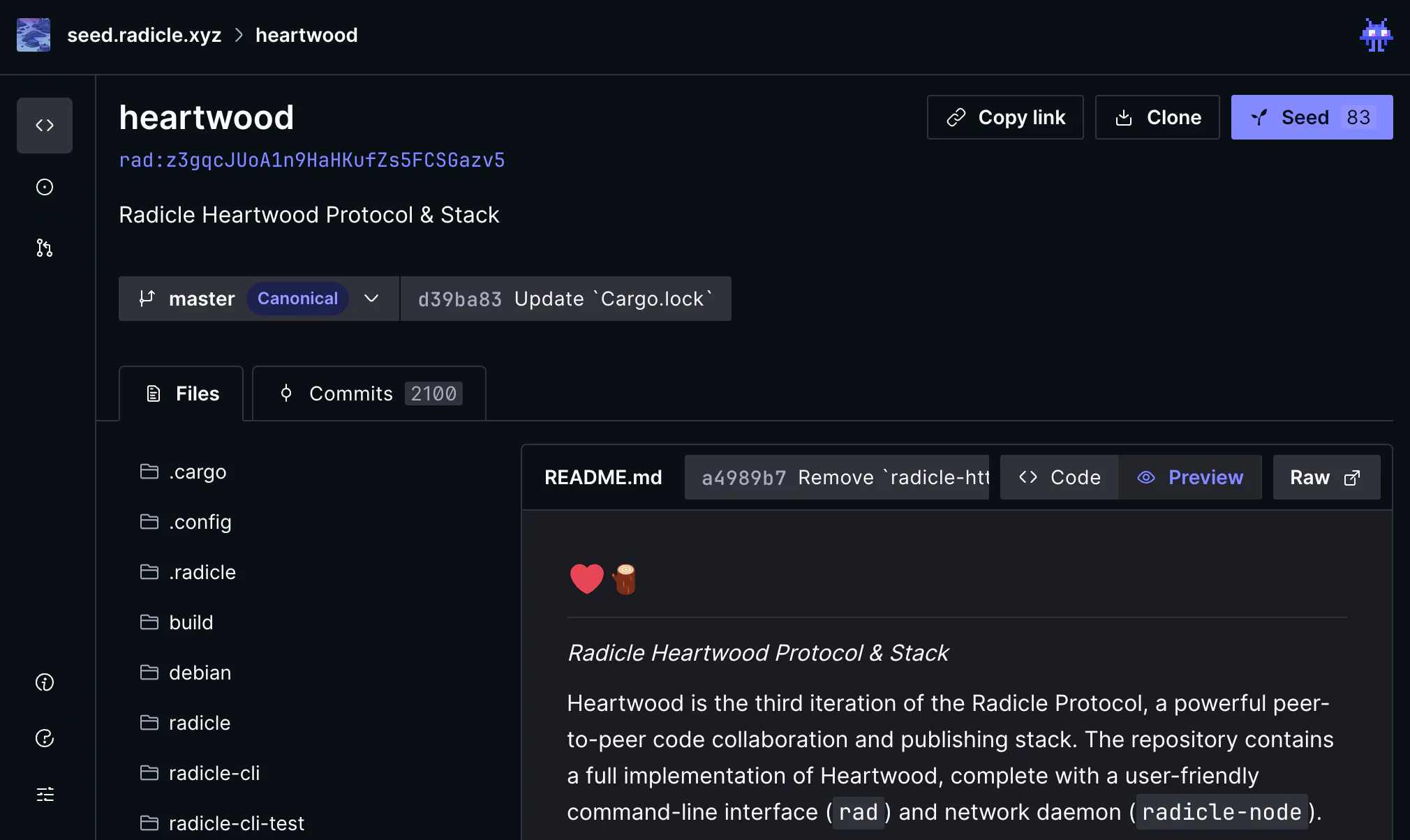Open the settings sliders icon
This screenshot has width=1410, height=840.
[x=45, y=794]
